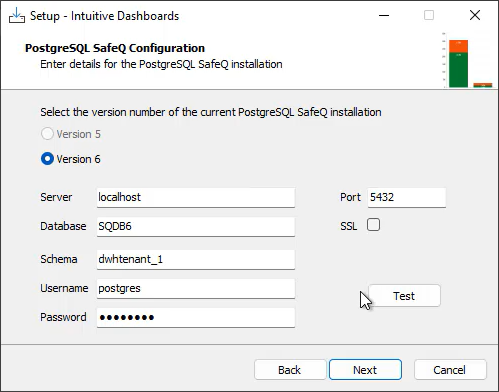
Task: Cancel the setup wizard
Action: (x=450, y=370)
